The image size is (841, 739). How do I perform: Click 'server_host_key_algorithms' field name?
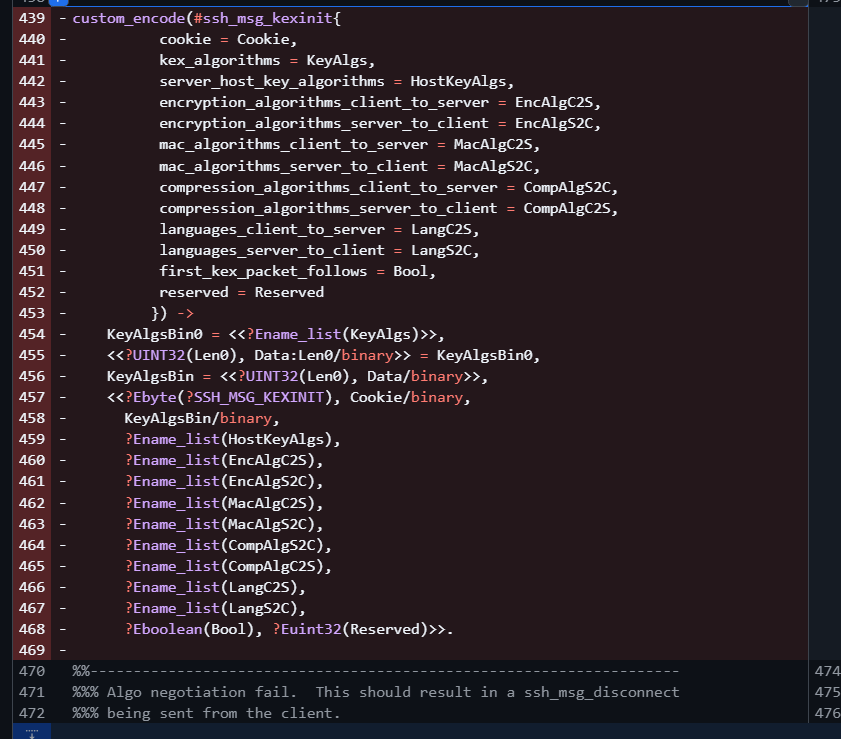click(271, 82)
